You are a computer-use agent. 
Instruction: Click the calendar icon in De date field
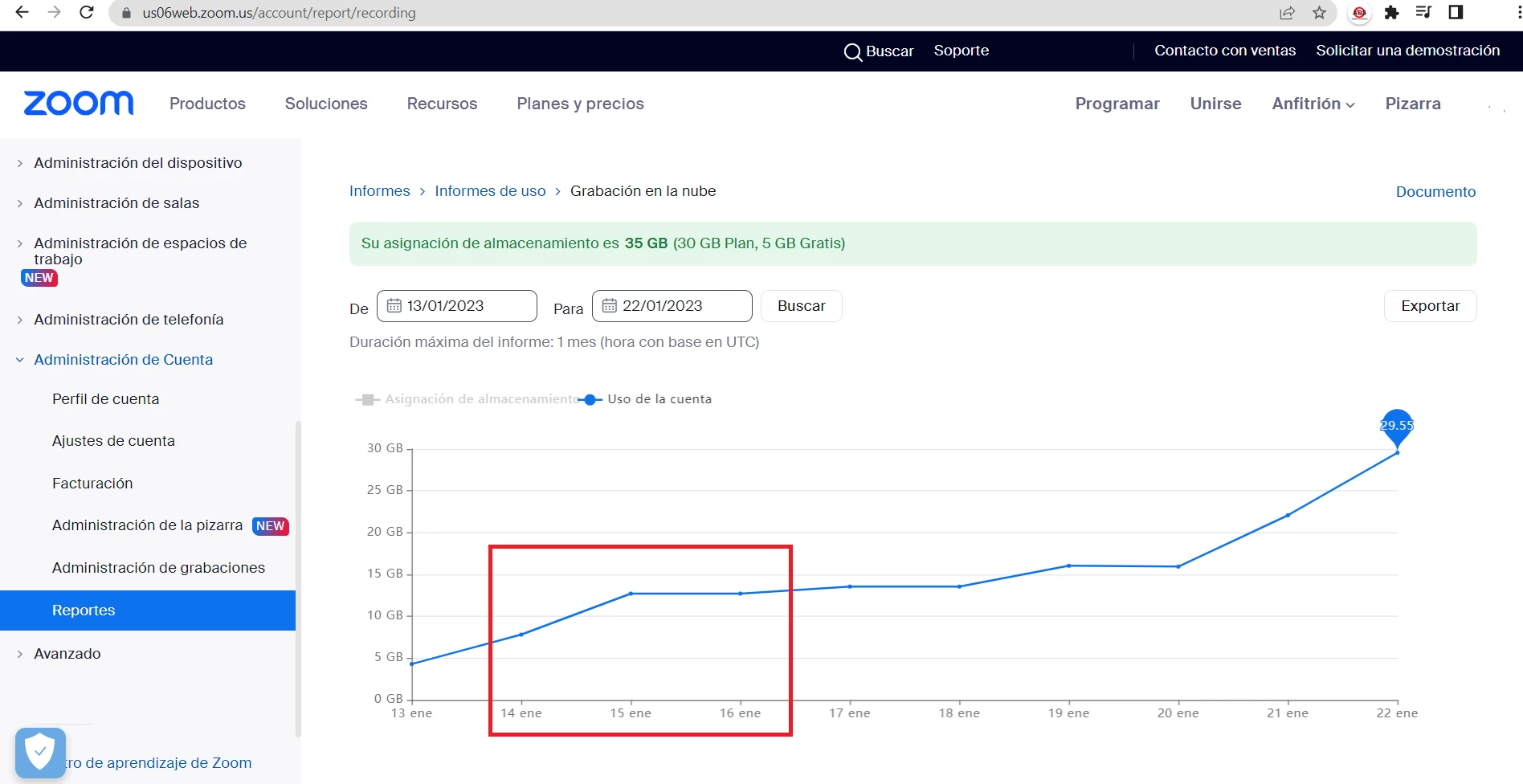(x=394, y=306)
